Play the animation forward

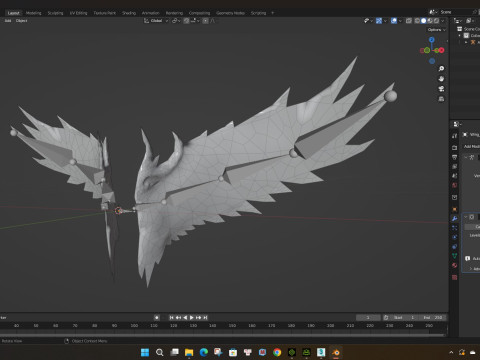[x=192, y=317]
